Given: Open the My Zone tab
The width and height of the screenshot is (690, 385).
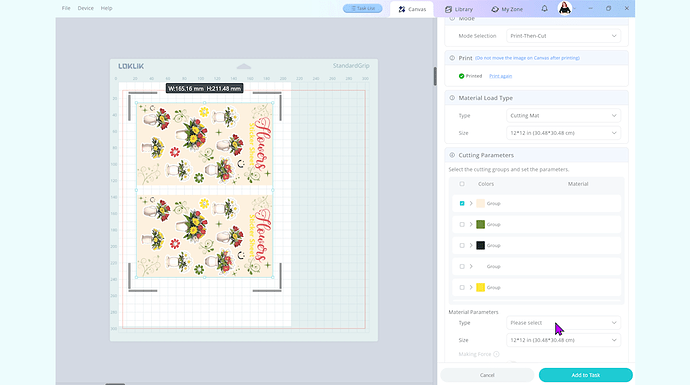Looking at the screenshot, I should [x=507, y=9].
